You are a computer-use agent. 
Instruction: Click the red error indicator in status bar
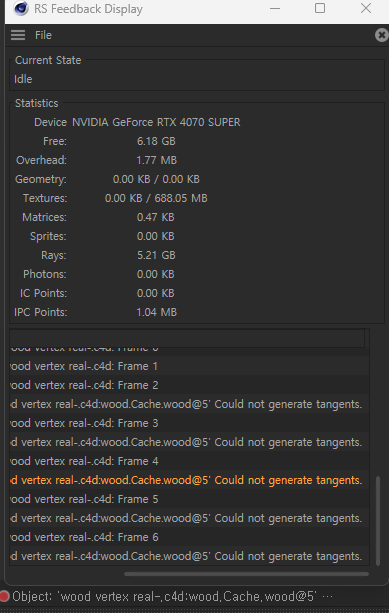point(4,596)
